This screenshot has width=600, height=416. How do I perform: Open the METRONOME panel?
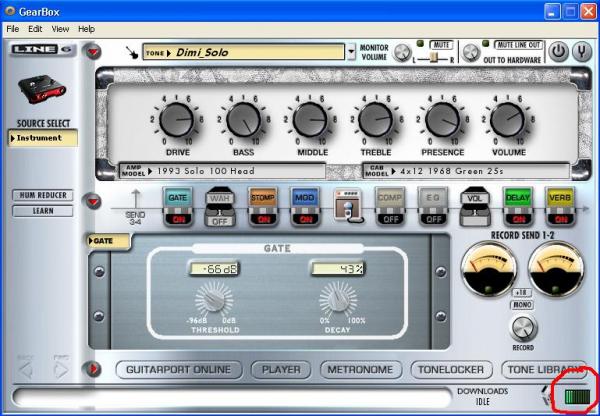click(360, 370)
